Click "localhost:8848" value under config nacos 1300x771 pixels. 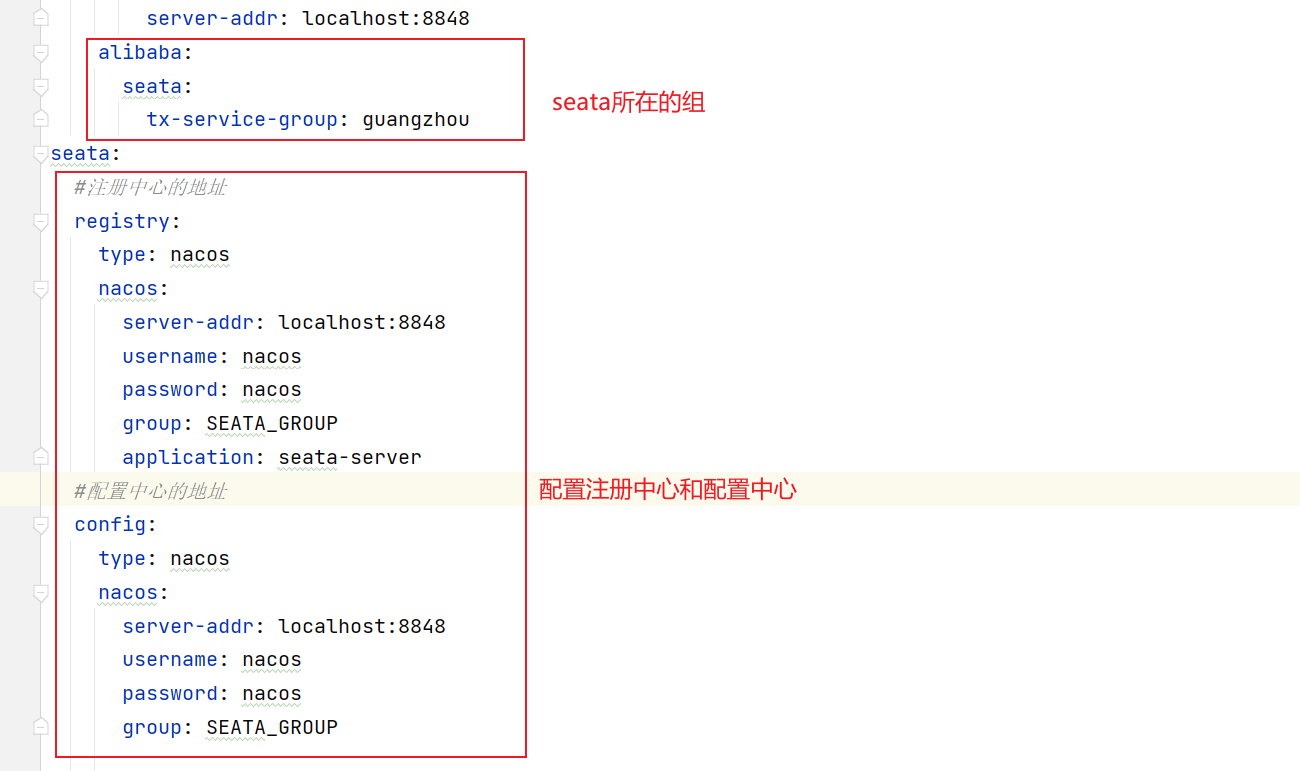point(362,626)
